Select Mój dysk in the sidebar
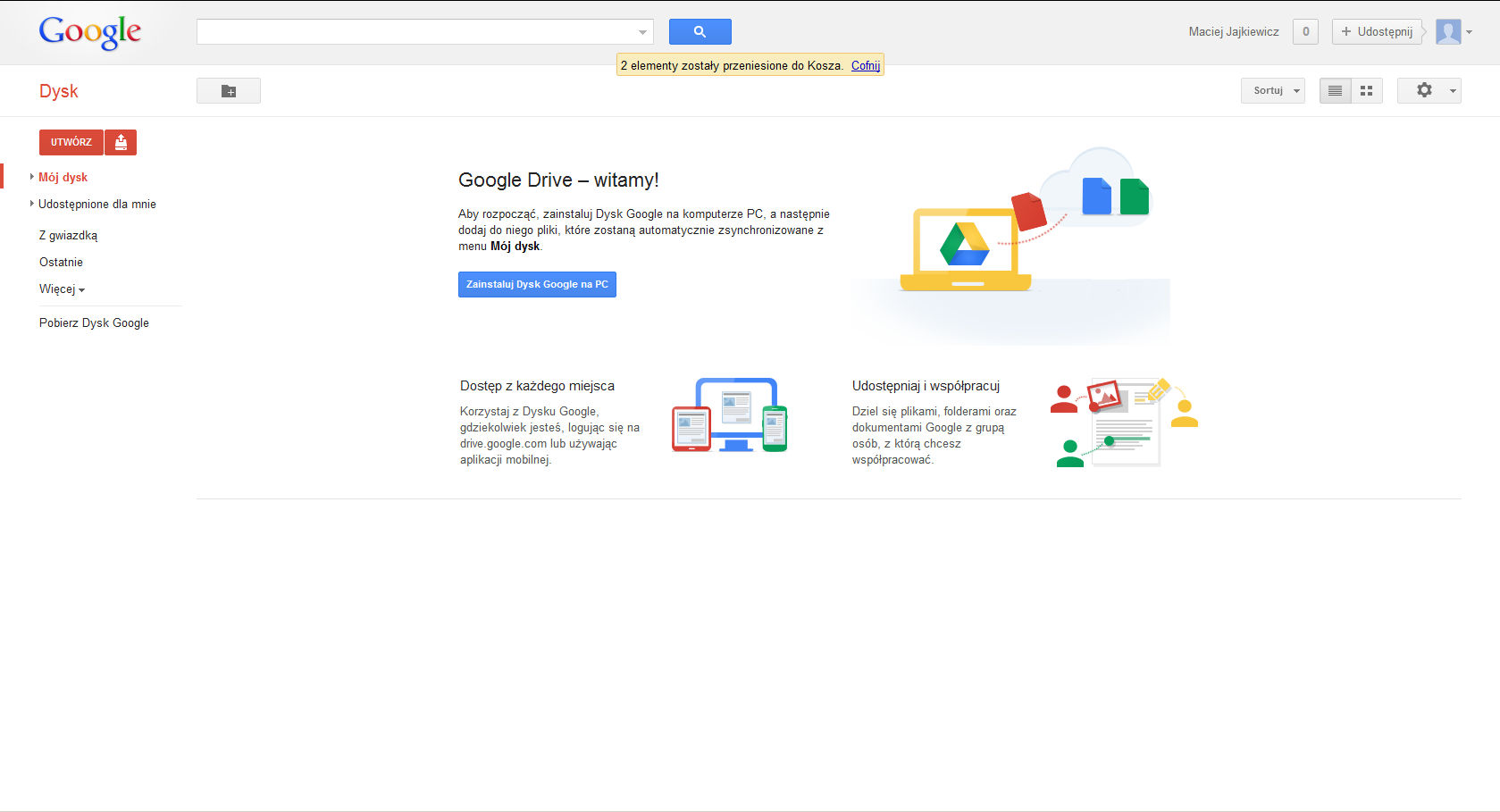 click(63, 177)
